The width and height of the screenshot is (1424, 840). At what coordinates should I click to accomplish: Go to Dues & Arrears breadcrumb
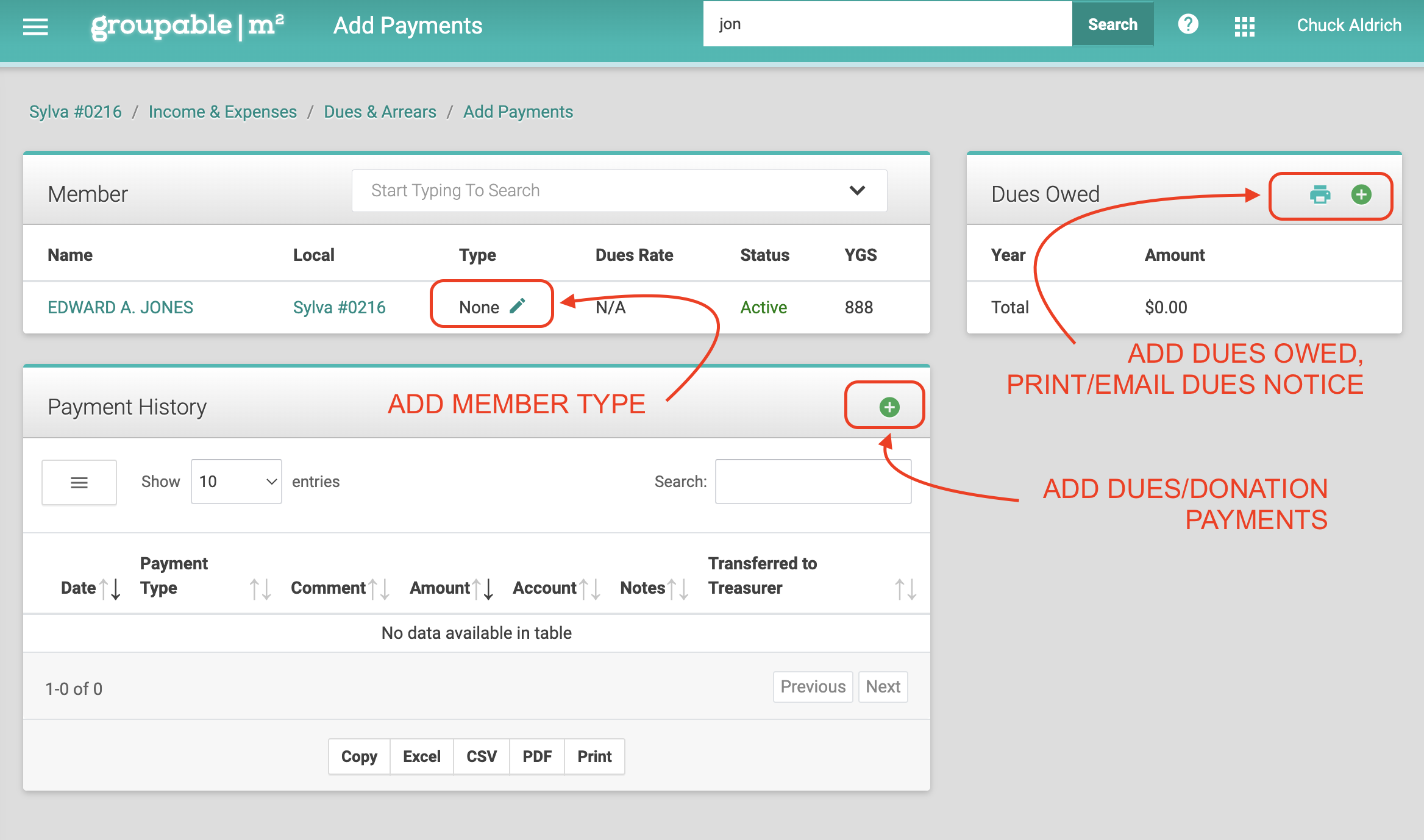(380, 112)
